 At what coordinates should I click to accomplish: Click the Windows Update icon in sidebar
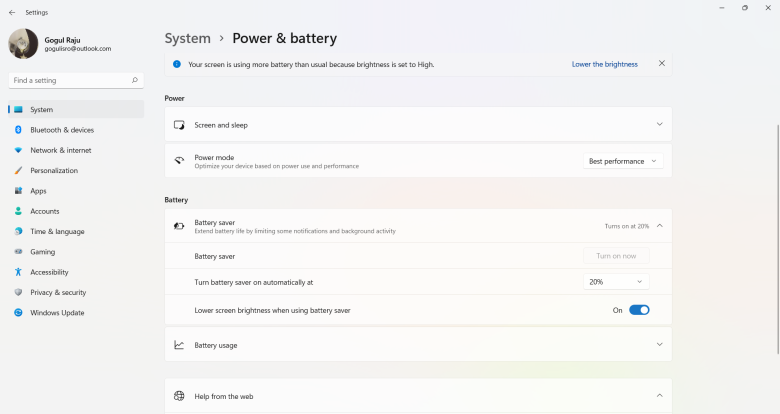(18, 313)
